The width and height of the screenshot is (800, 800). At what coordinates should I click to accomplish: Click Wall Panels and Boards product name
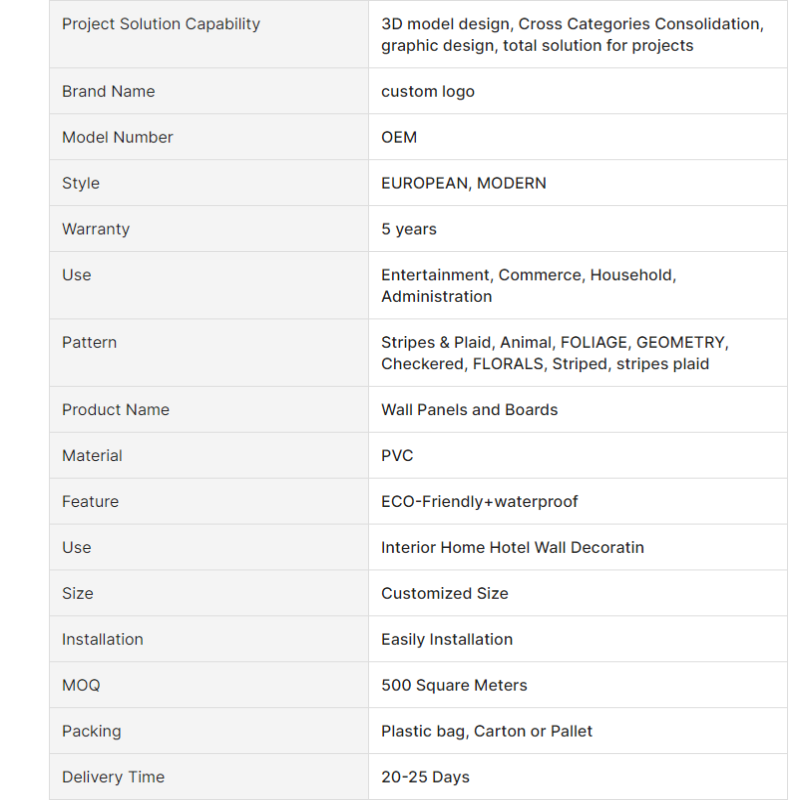click(469, 410)
